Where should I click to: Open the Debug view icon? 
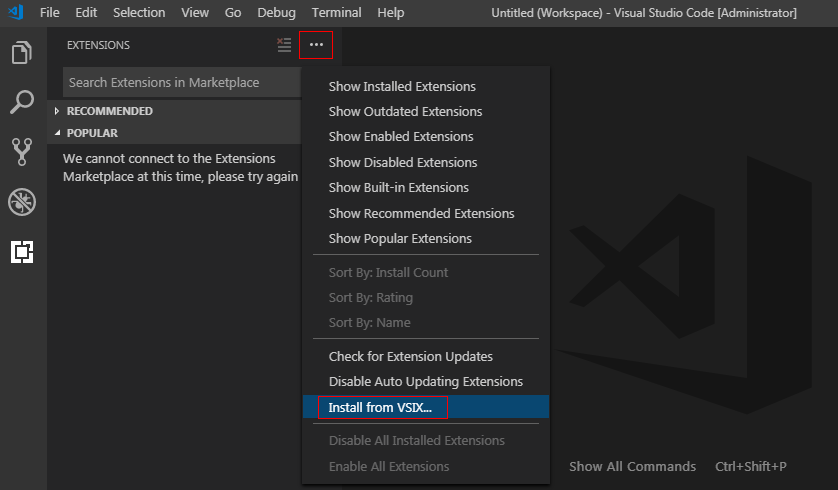tap(22, 202)
